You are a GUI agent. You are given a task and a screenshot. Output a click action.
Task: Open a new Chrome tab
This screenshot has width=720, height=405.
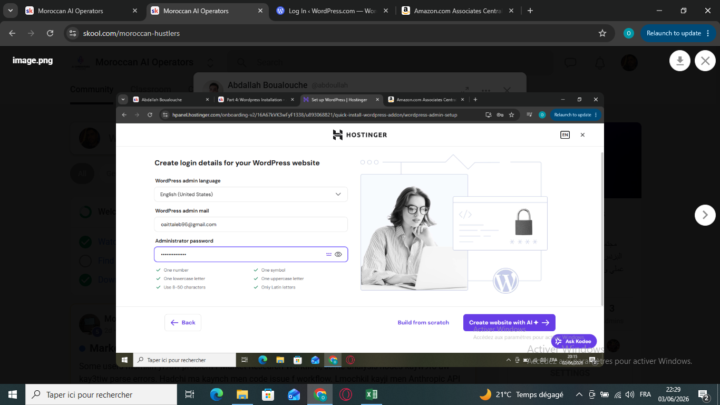pos(530,11)
